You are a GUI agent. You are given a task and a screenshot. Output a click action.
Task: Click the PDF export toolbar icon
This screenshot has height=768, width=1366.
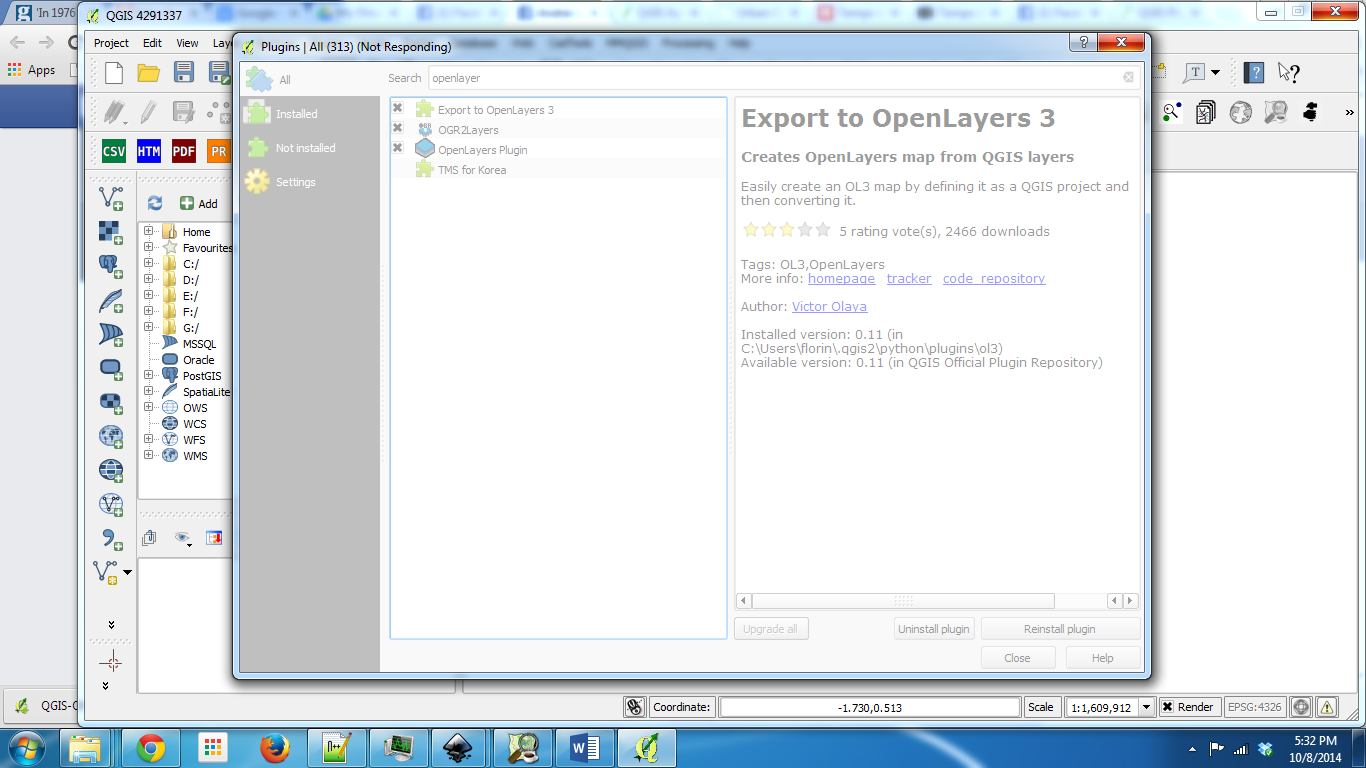pyautogui.click(x=184, y=151)
